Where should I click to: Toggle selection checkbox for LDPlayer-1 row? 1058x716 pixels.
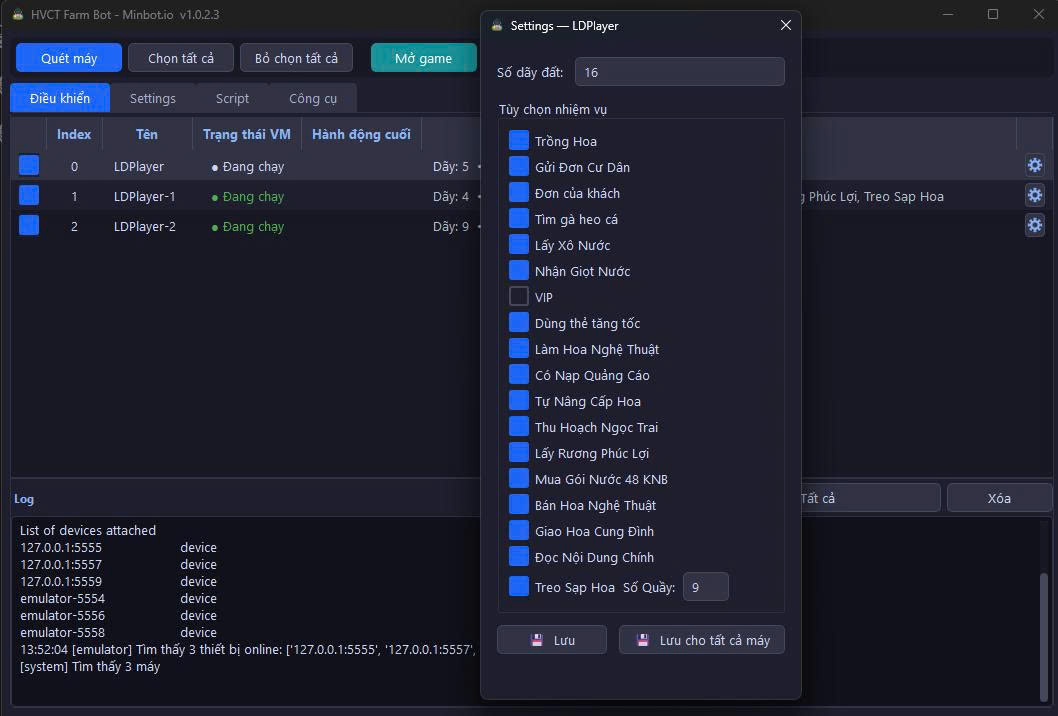[28, 195]
